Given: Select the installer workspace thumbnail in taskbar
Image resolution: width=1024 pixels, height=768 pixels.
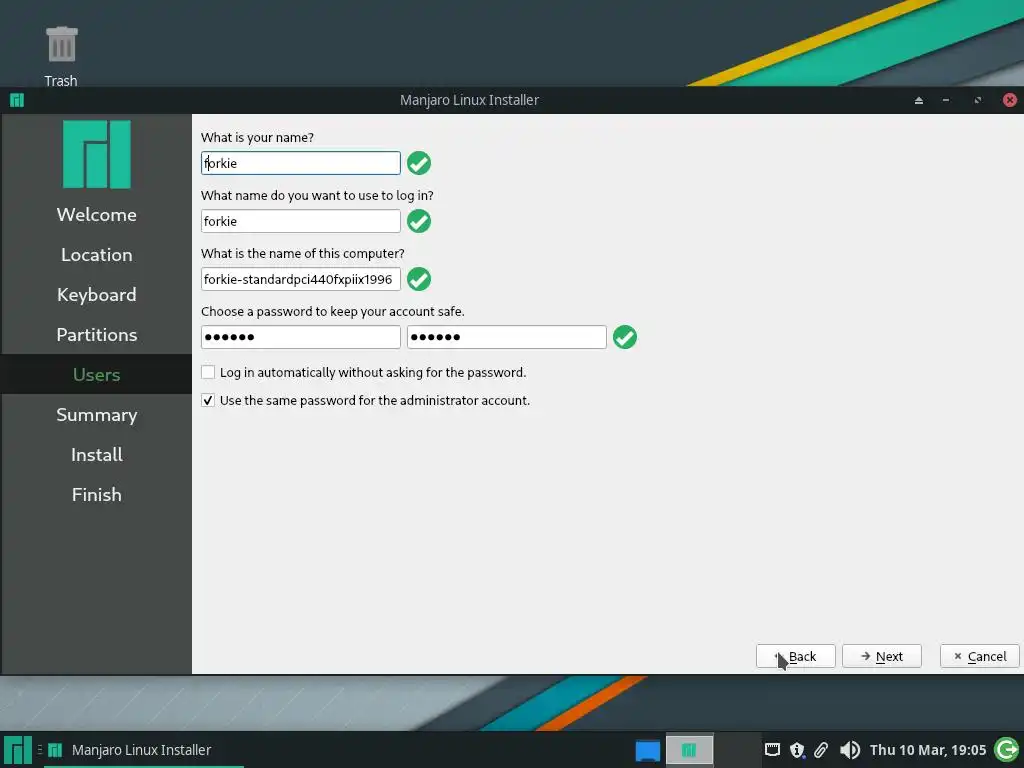Looking at the screenshot, I should coord(689,750).
